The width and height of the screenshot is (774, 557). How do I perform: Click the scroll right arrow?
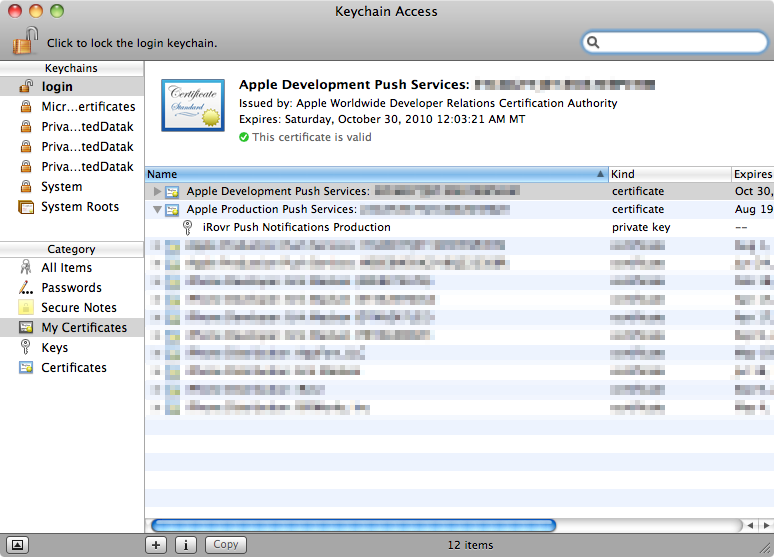766,525
